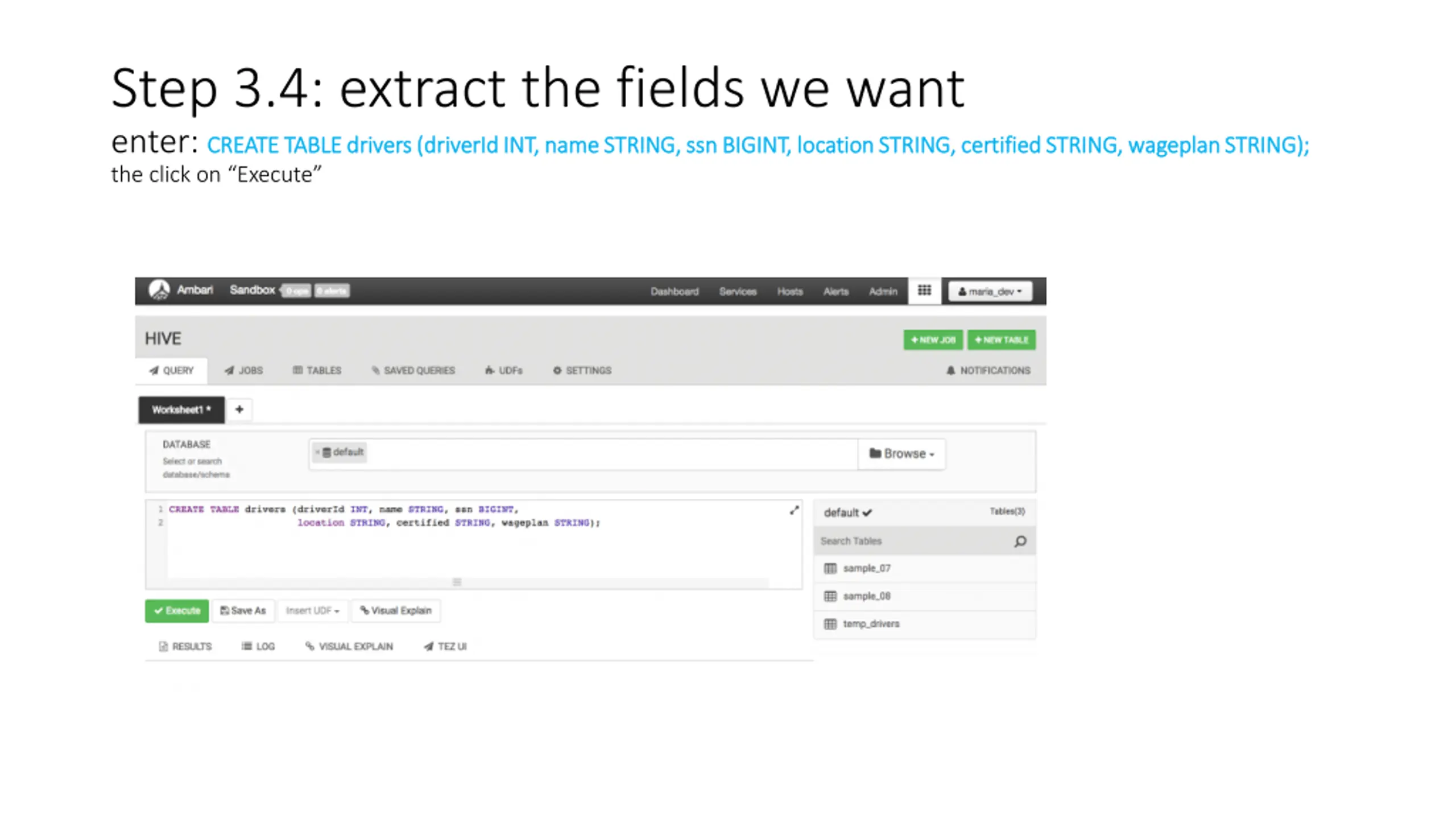Image resolution: width=1456 pixels, height=819 pixels.
Task: Select the sample_08 table
Action: [x=924, y=596]
